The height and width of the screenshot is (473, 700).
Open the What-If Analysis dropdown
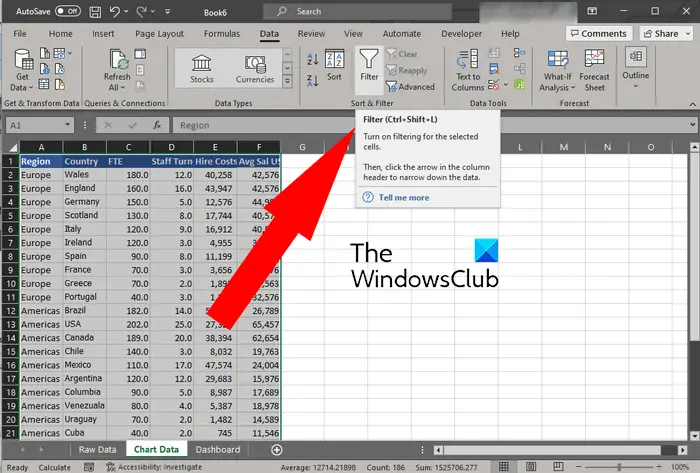click(557, 71)
